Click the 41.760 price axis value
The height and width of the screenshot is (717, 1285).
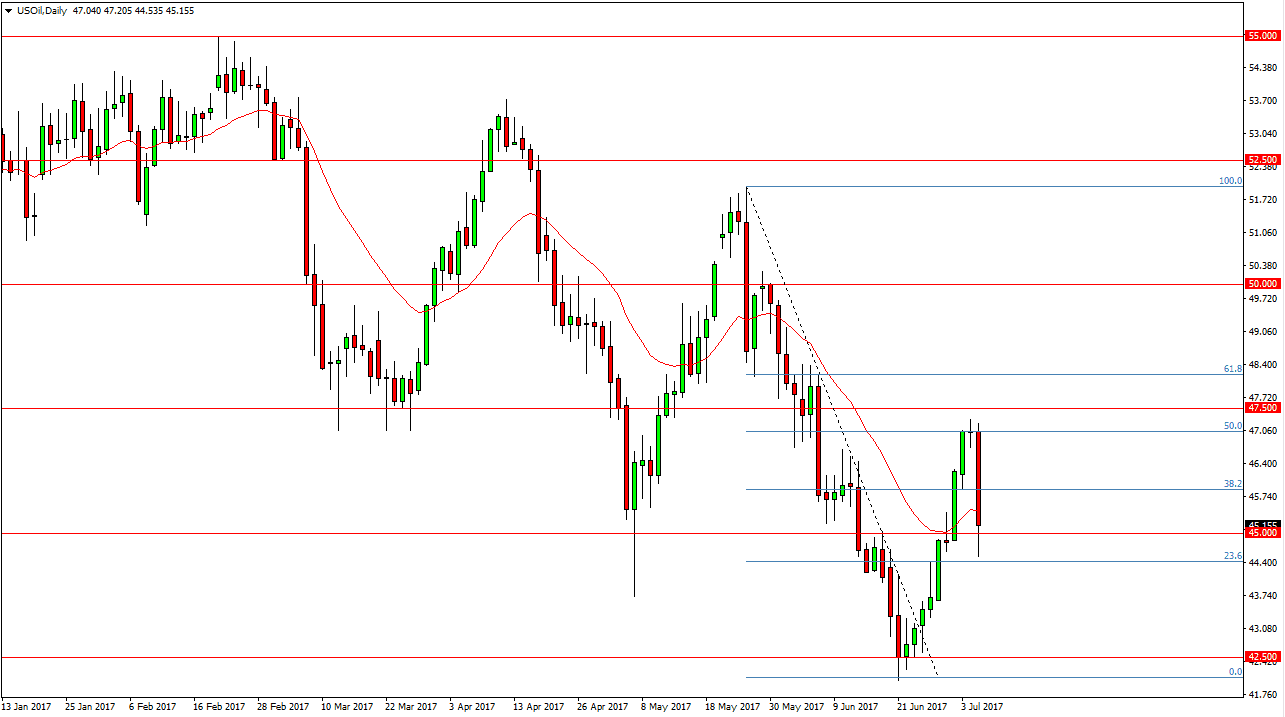coord(1265,695)
